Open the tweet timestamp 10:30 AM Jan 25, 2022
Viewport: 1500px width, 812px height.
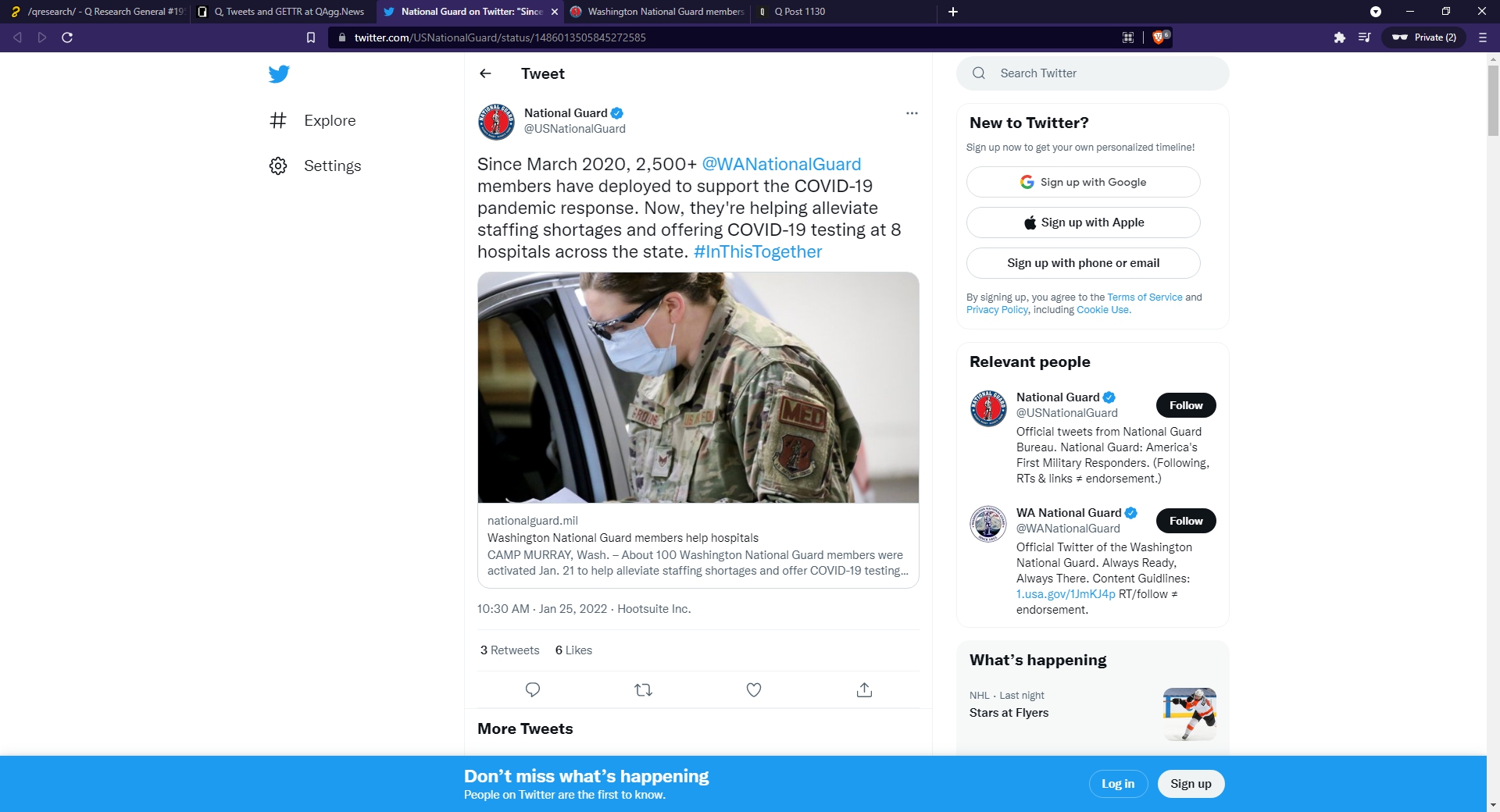click(x=542, y=609)
